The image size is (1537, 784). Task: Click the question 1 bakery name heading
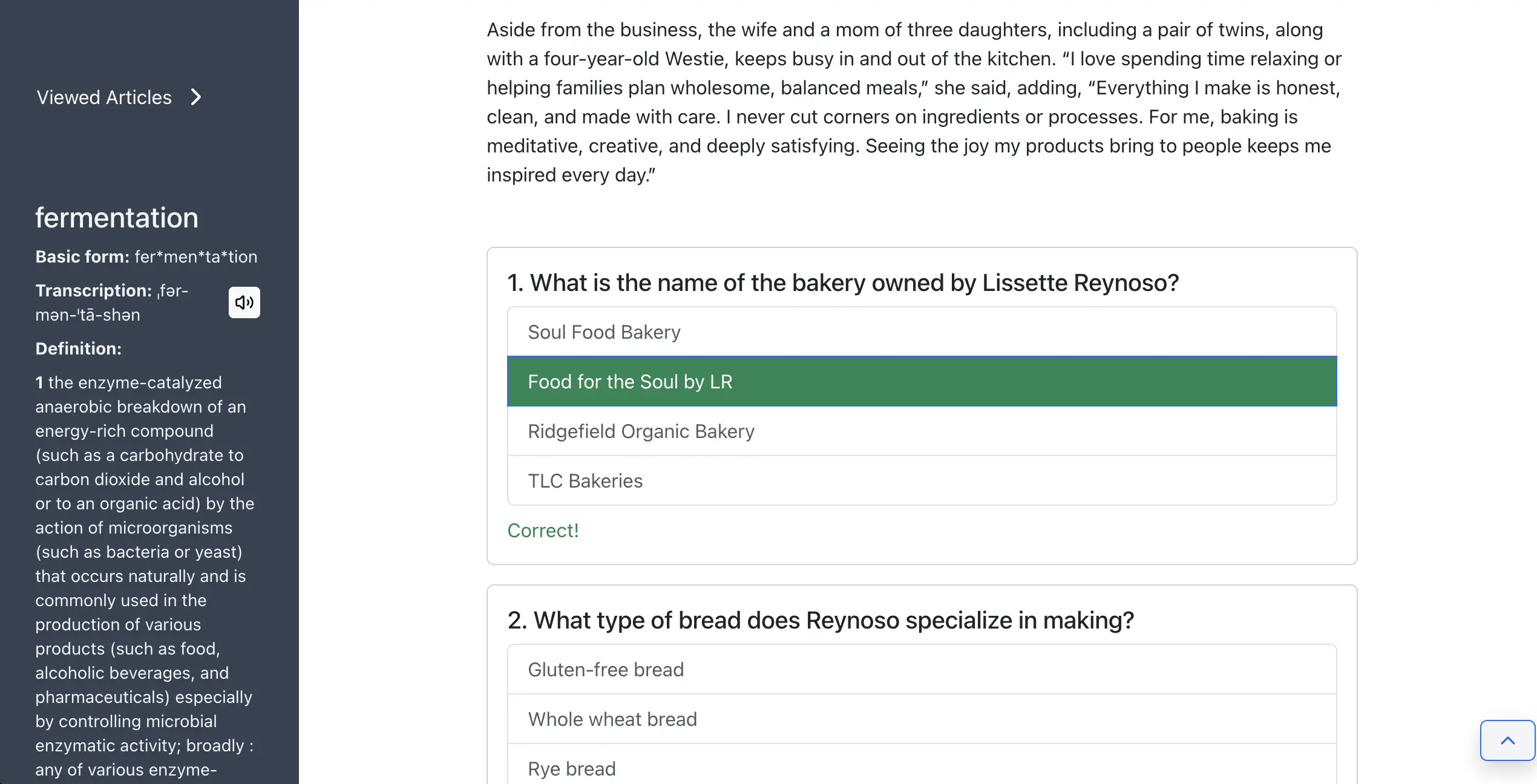(x=843, y=283)
